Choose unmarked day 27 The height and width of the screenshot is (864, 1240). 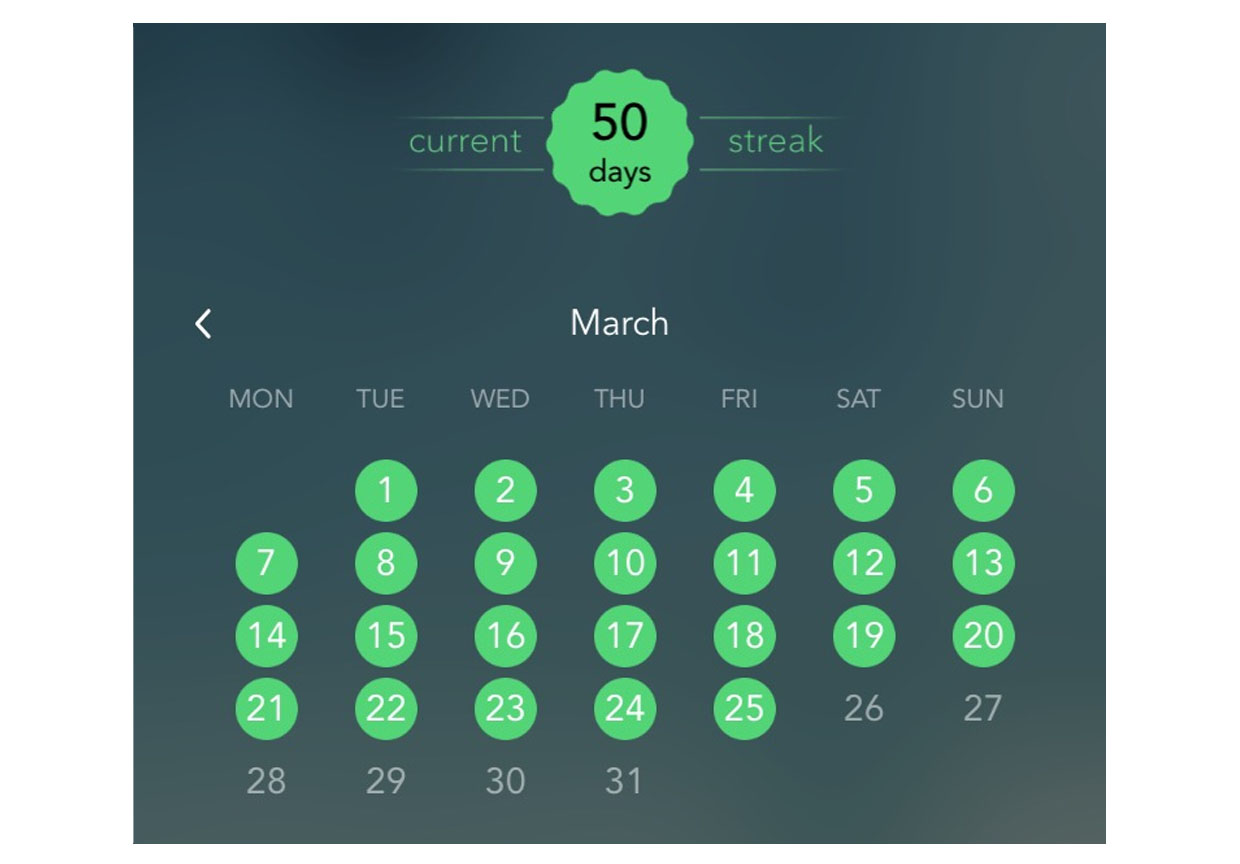(x=983, y=708)
